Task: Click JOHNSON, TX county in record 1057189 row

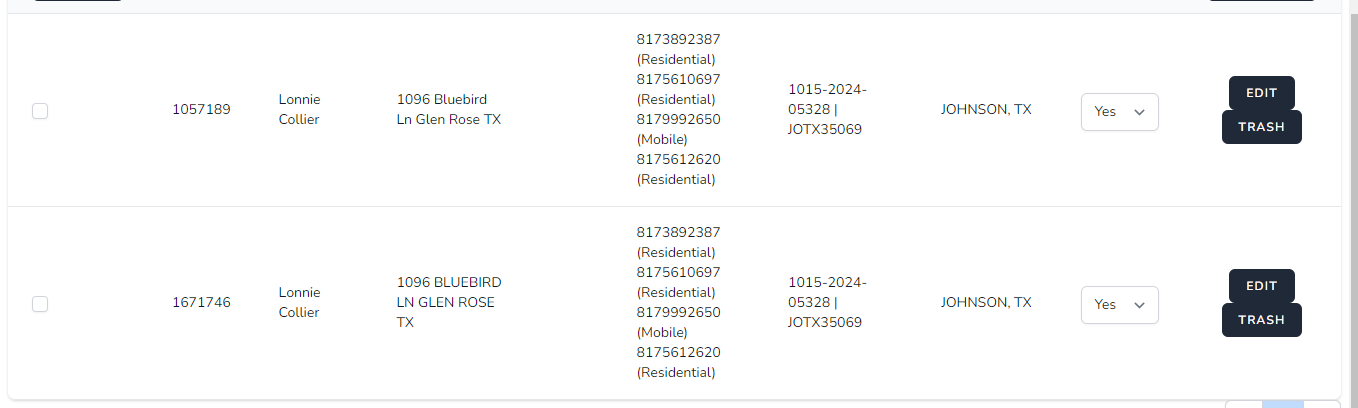Action: click(986, 110)
